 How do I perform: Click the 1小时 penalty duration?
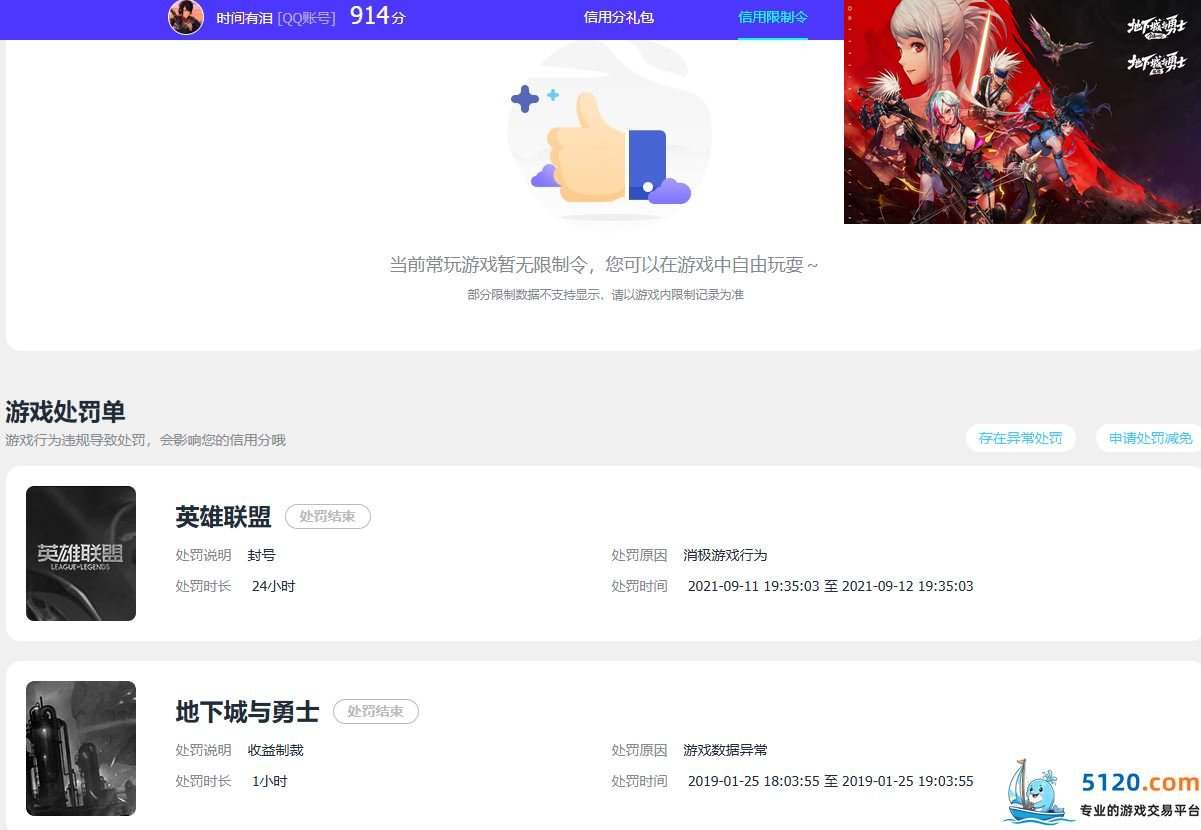point(269,781)
